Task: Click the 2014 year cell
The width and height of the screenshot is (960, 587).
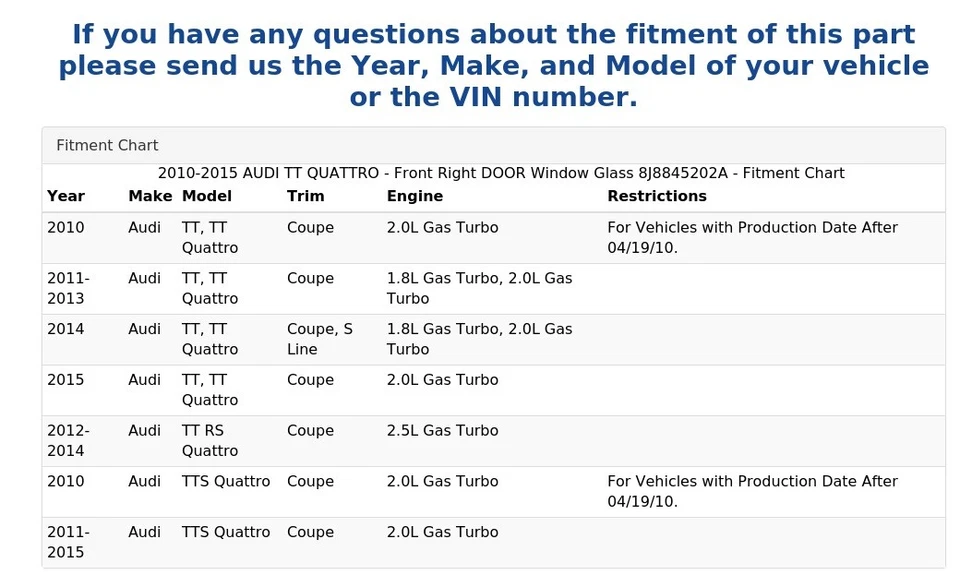Action: click(x=66, y=330)
